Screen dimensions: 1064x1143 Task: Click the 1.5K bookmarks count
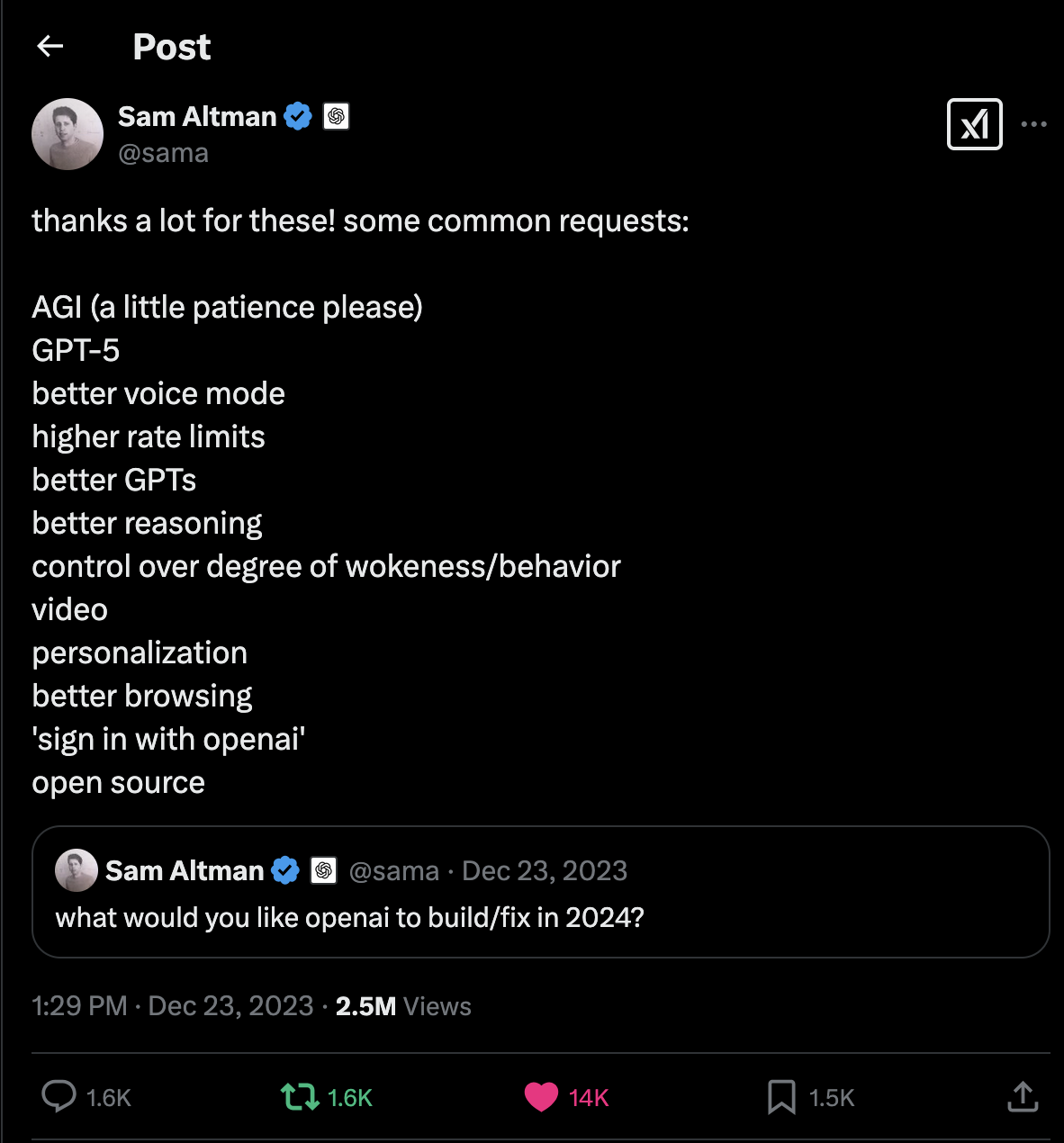(x=833, y=1097)
